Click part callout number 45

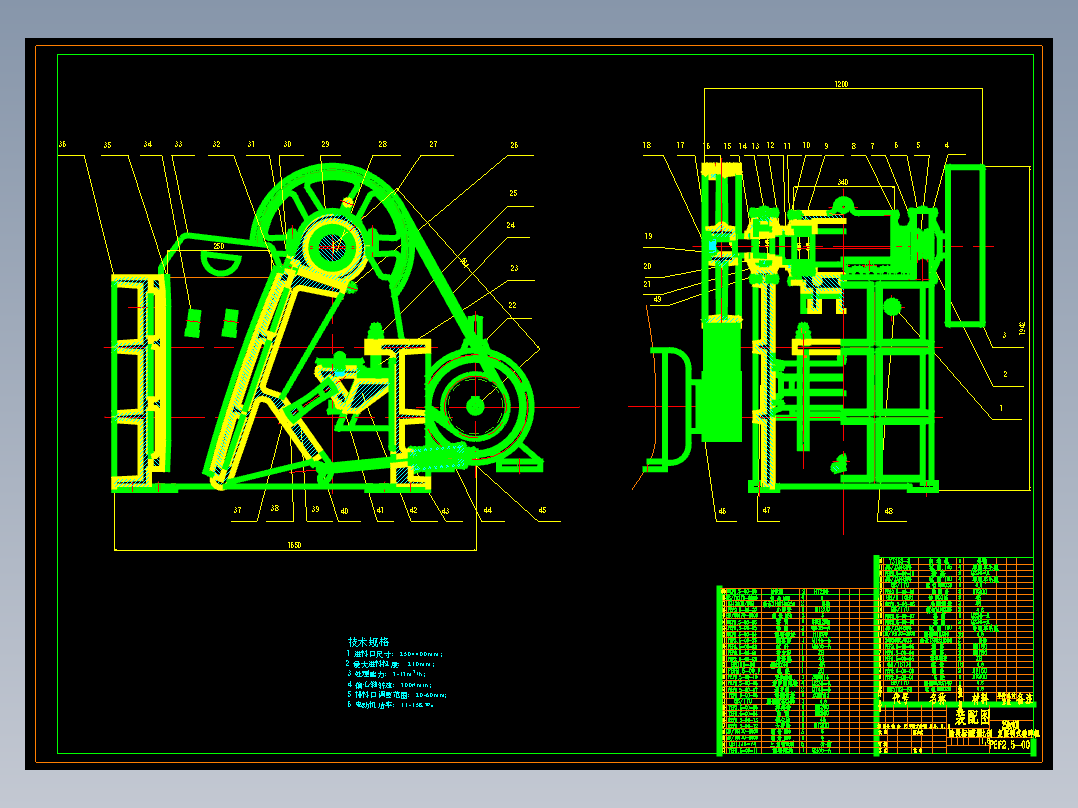pos(542,510)
